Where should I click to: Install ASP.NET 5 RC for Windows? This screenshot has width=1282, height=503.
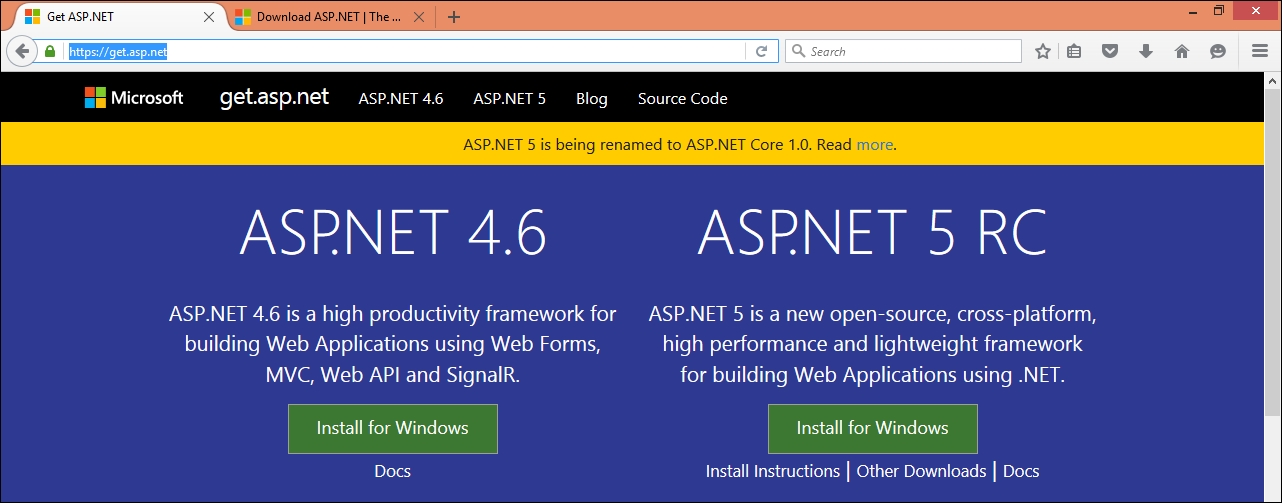tap(873, 428)
